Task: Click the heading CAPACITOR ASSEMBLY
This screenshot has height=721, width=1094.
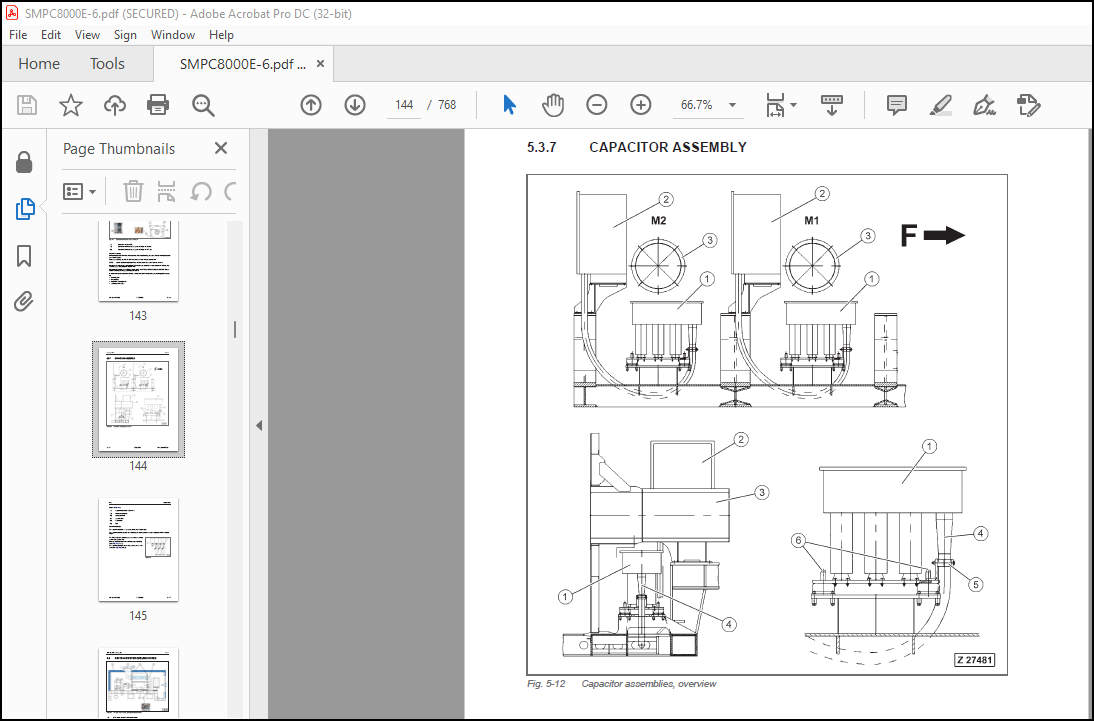Action: pyautogui.click(x=668, y=147)
